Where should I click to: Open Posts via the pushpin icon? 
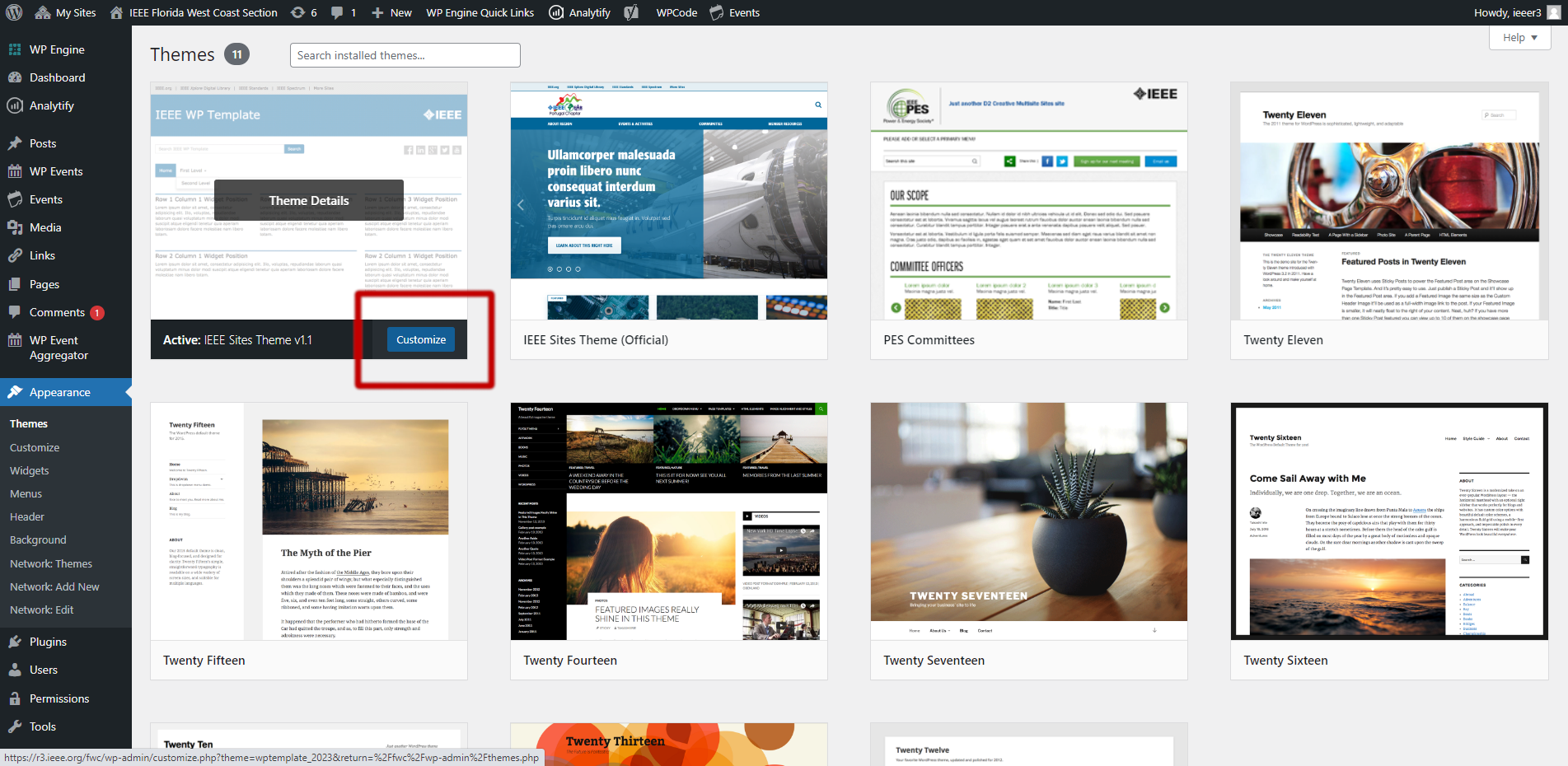pyautogui.click(x=17, y=143)
